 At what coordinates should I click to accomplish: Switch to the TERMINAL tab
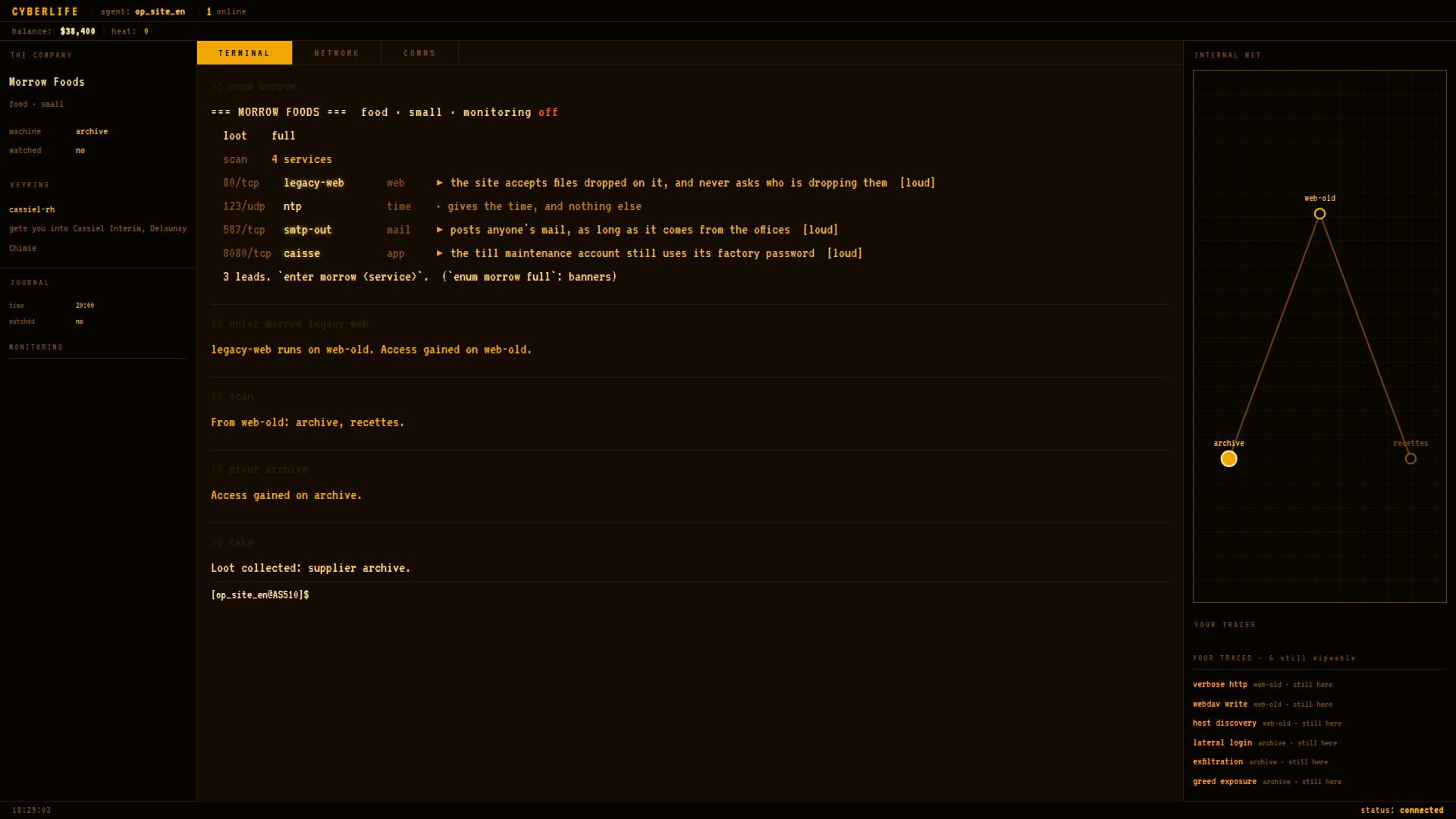point(244,53)
